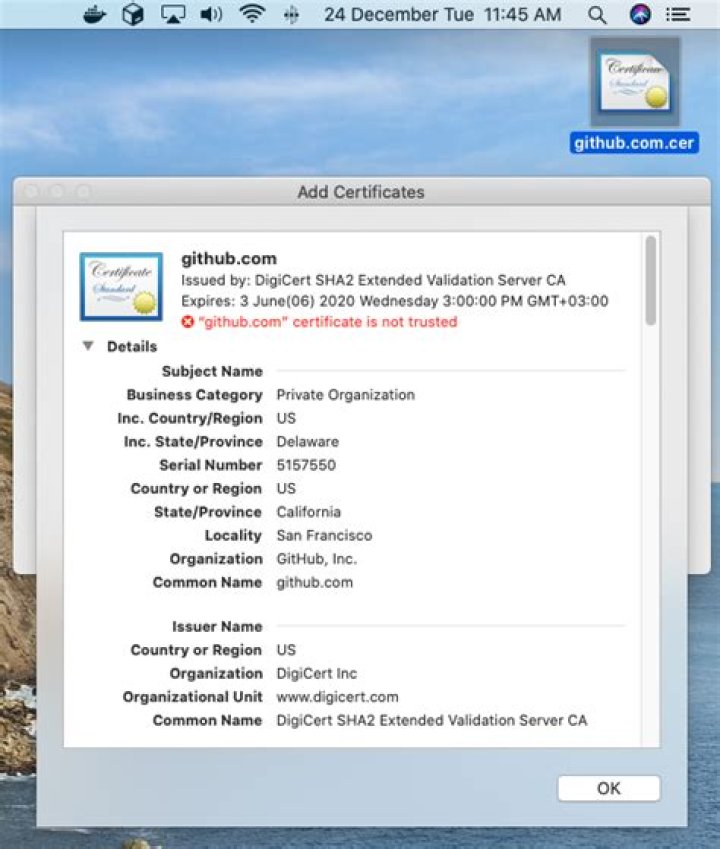Click the Details label
Image resolution: width=720 pixels, height=849 pixels.
click(132, 347)
